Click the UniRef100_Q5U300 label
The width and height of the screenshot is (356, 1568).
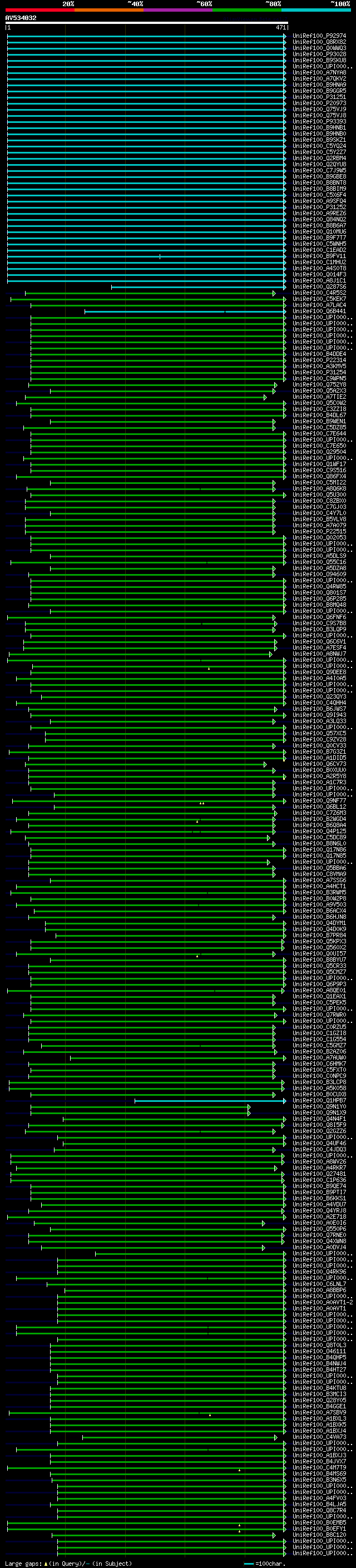coord(319,495)
